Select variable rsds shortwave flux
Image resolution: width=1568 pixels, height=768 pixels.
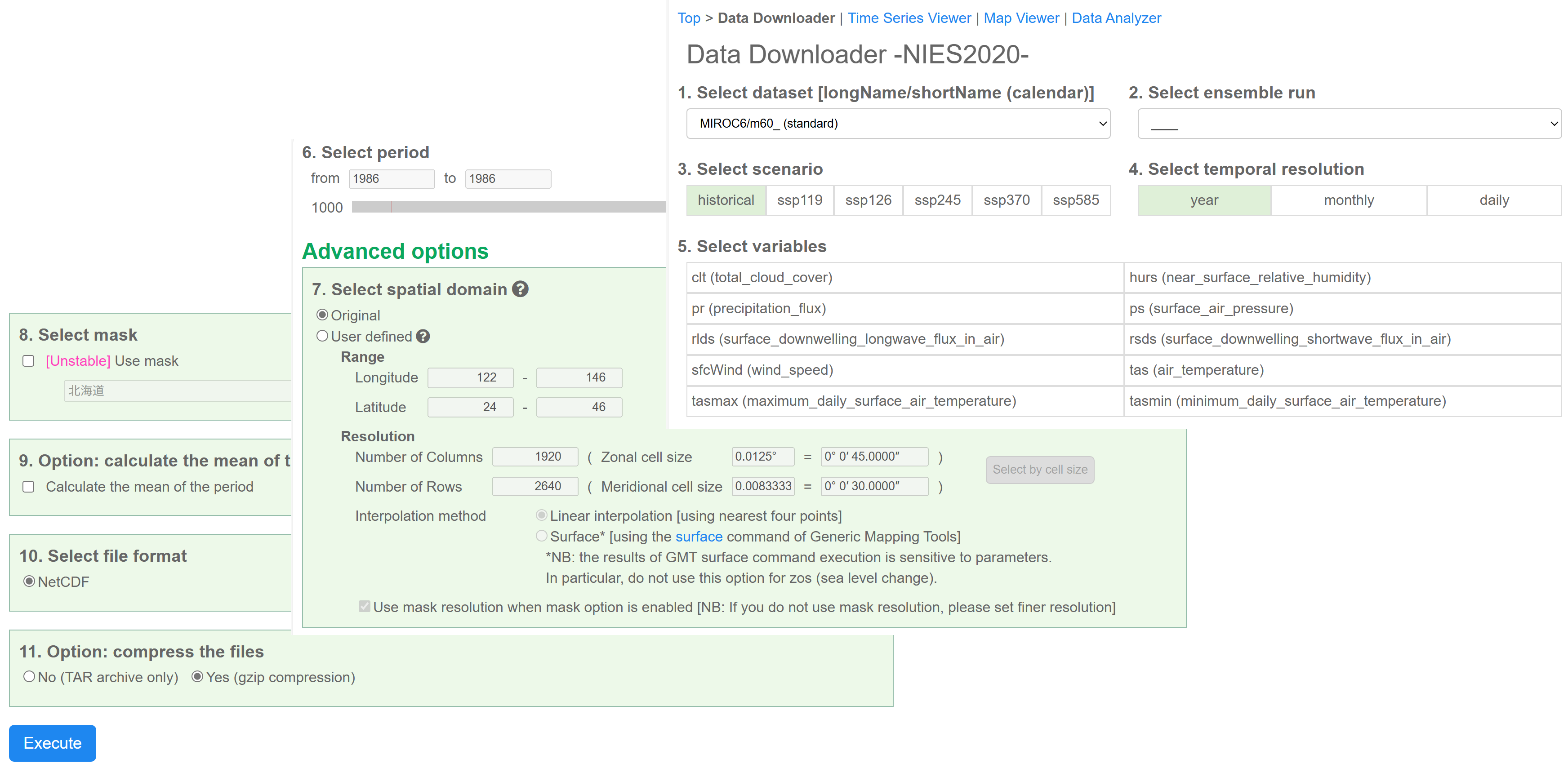[1343, 339]
